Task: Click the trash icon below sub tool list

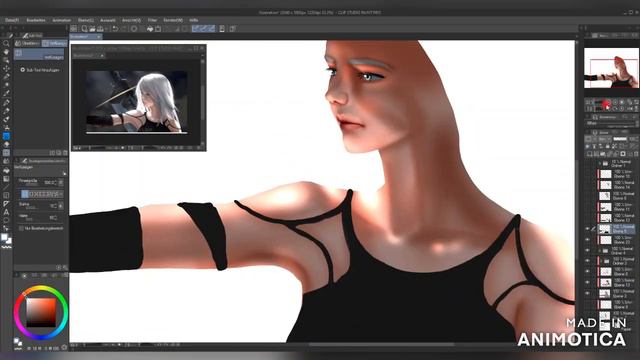Action: pyautogui.click(x=65, y=153)
